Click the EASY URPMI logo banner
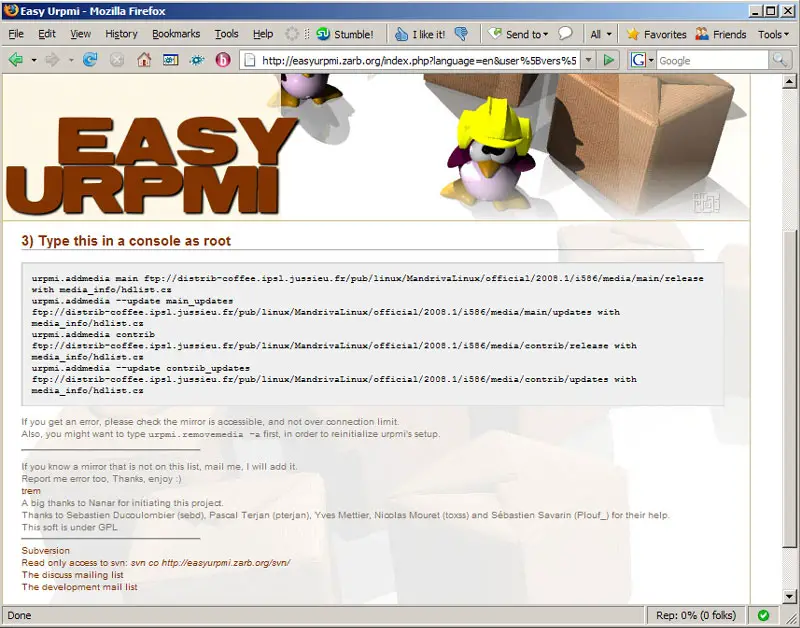800x628 pixels. click(x=151, y=164)
